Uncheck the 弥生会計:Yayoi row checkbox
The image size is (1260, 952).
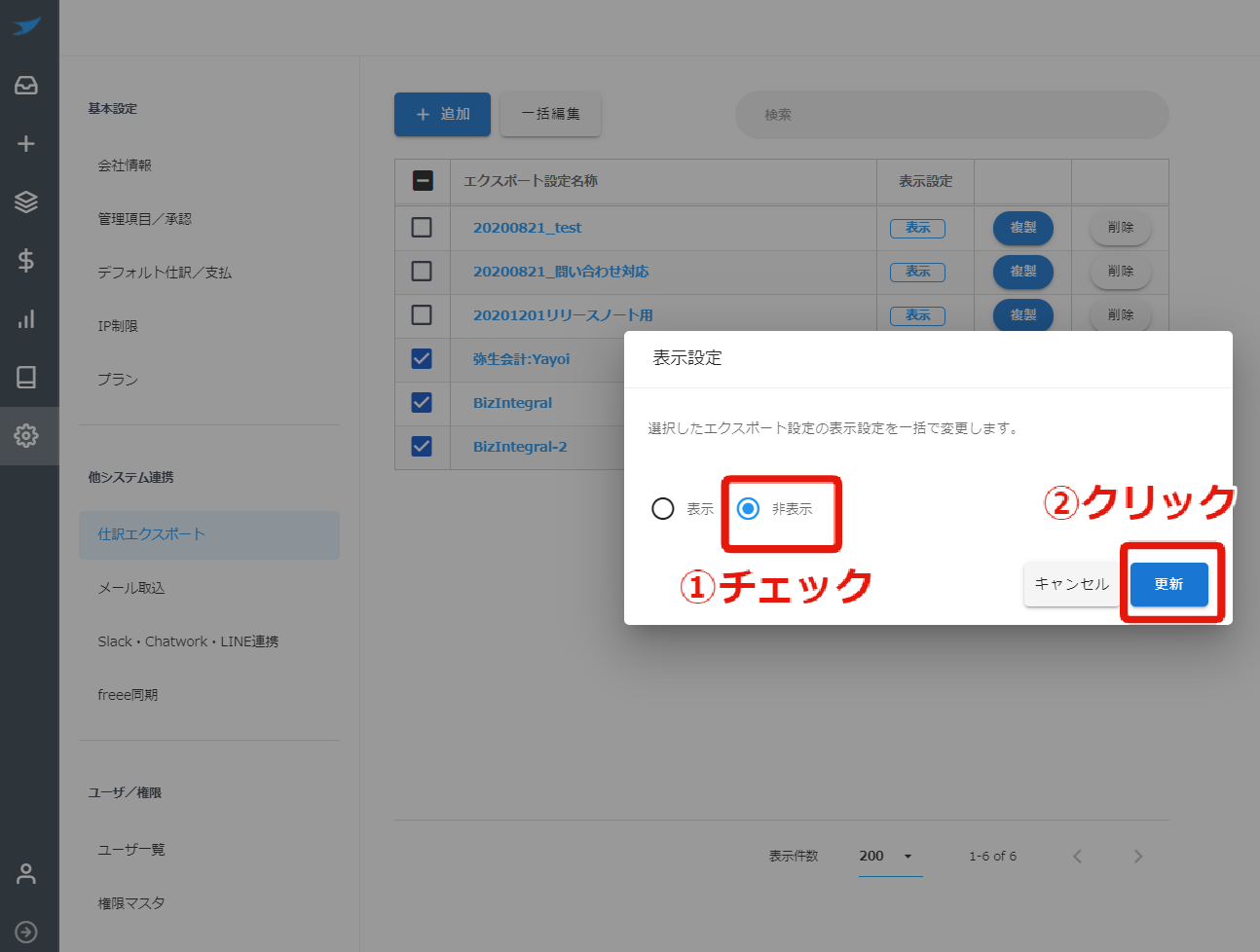coord(422,358)
